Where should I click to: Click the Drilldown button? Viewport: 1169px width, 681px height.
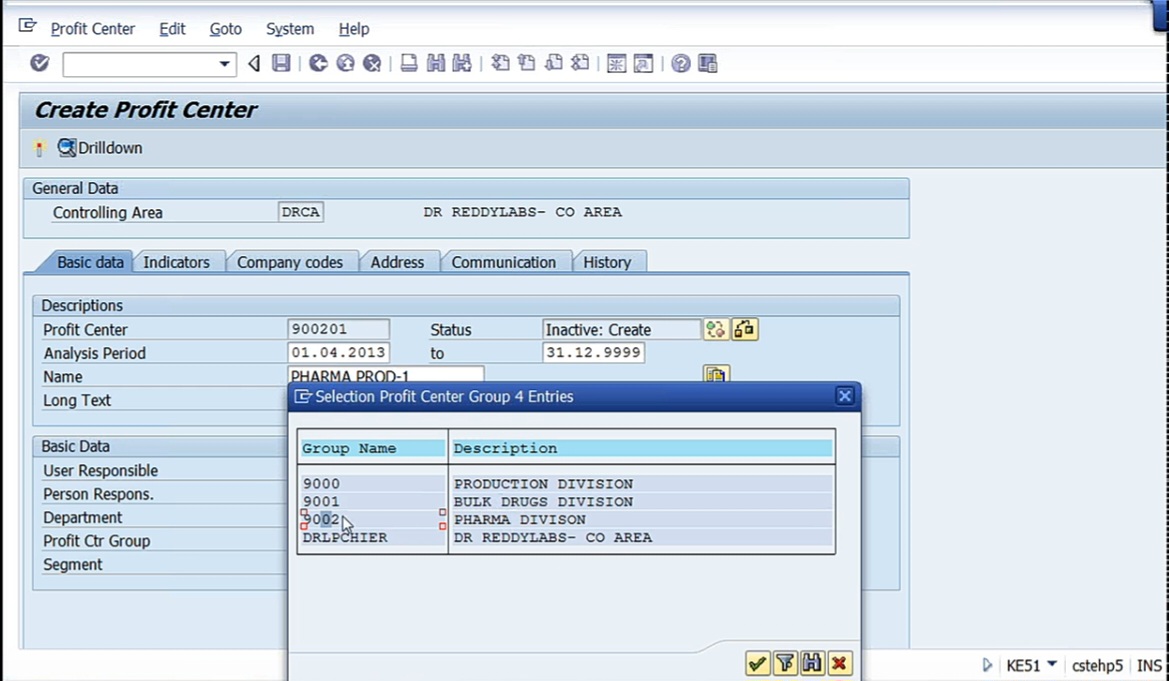point(100,148)
